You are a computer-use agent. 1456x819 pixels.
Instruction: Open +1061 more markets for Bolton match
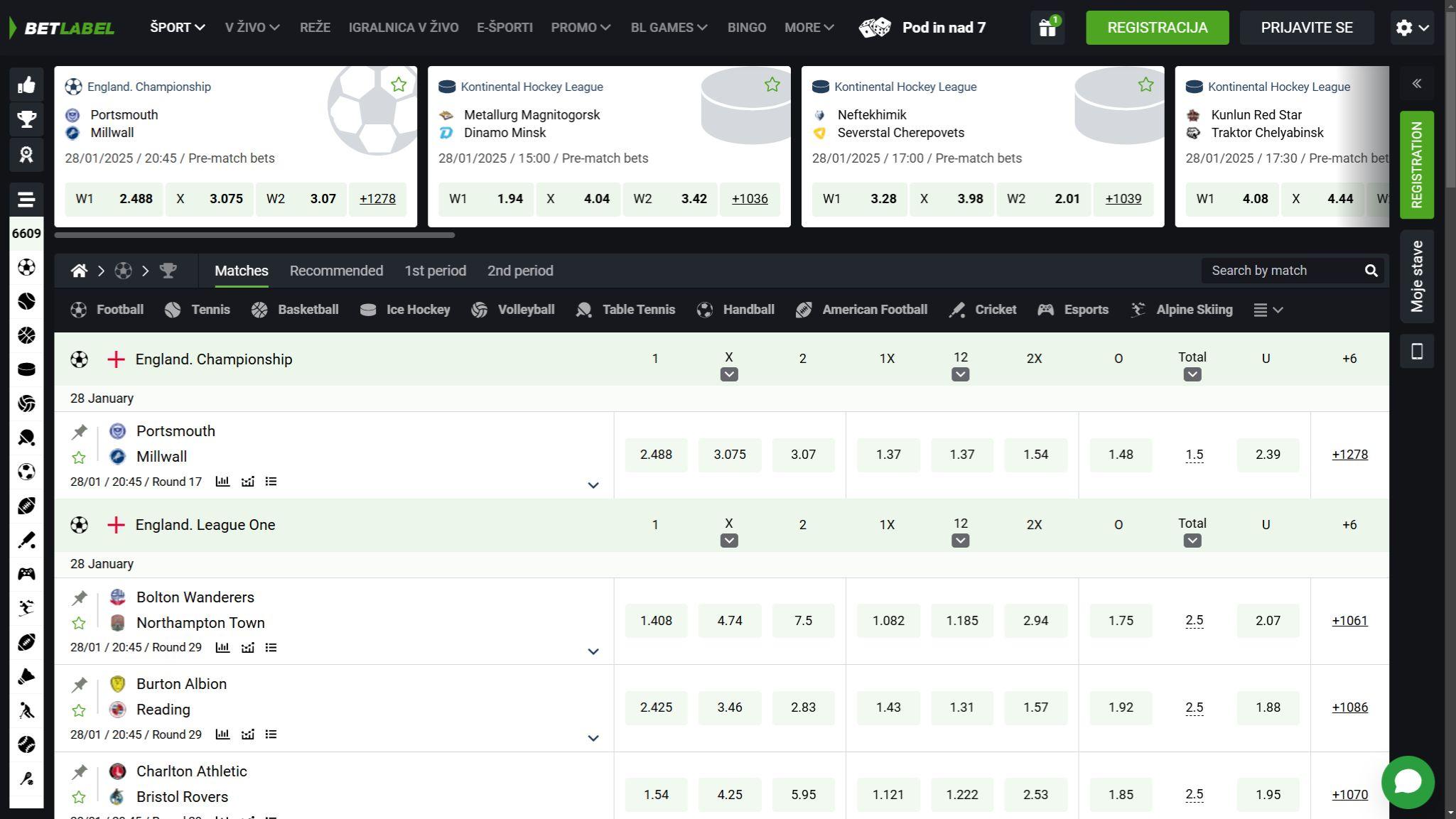(1349, 621)
